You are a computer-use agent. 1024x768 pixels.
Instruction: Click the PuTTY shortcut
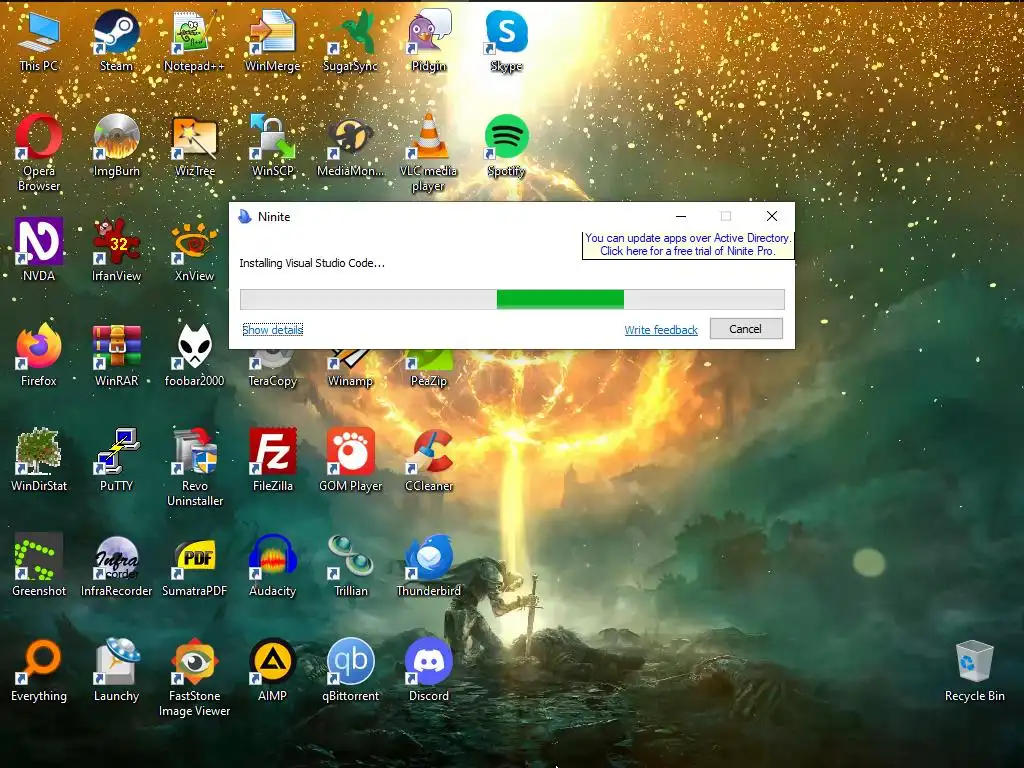pyautogui.click(x=116, y=460)
